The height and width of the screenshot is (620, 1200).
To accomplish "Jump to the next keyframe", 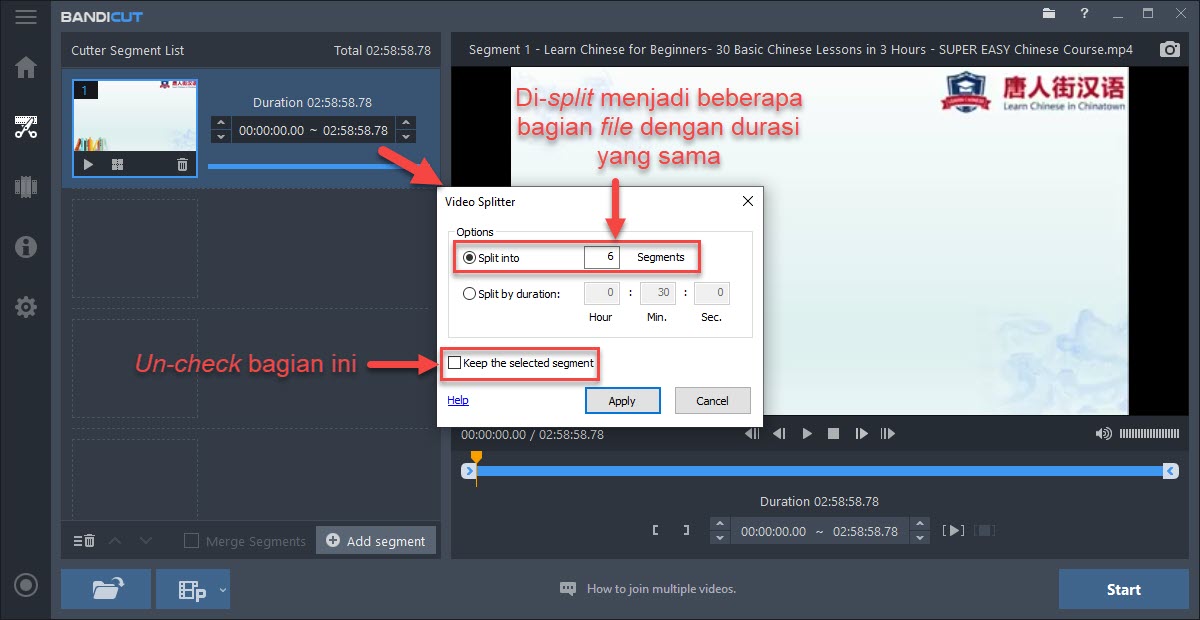I will pyautogui.click(x=887, y=434).
